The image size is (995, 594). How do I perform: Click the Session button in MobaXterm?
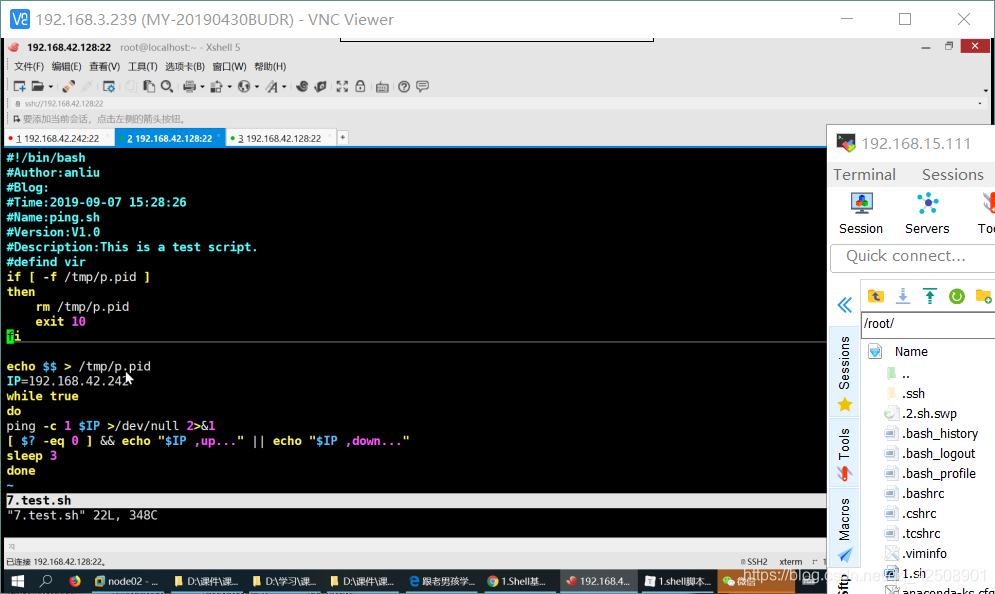(860, 214)
